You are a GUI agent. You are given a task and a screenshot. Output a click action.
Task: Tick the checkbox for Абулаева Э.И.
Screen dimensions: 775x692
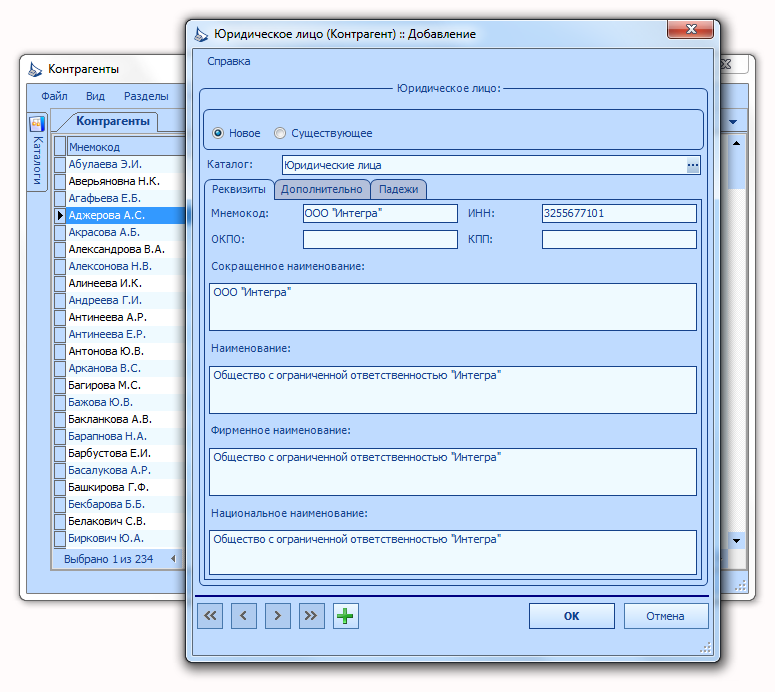coord(60,164)
